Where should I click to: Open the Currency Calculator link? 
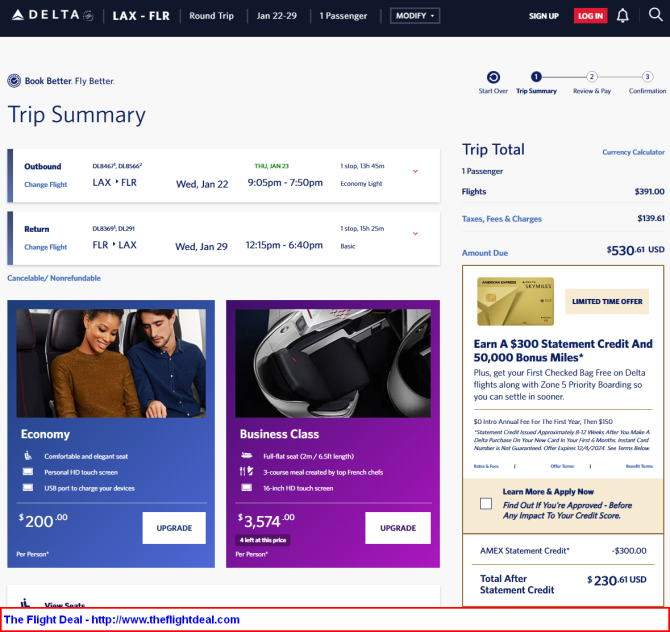(633, 152)
